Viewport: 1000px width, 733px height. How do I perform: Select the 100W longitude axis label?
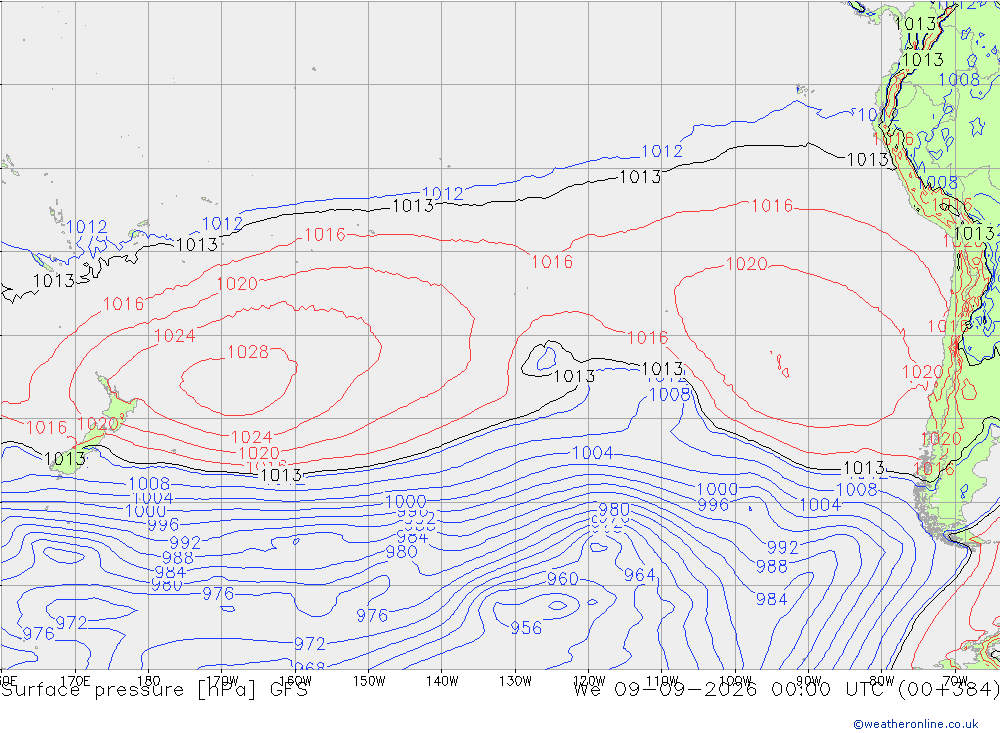point(735,681)
